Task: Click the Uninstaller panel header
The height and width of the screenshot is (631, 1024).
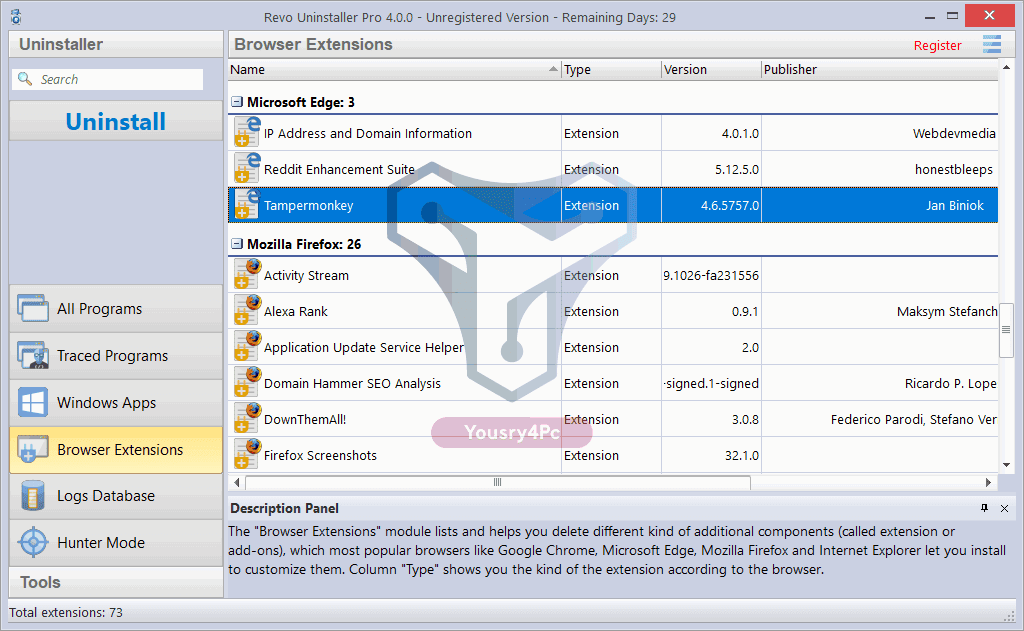Action: pyautogui.click(x=116, y=44)
